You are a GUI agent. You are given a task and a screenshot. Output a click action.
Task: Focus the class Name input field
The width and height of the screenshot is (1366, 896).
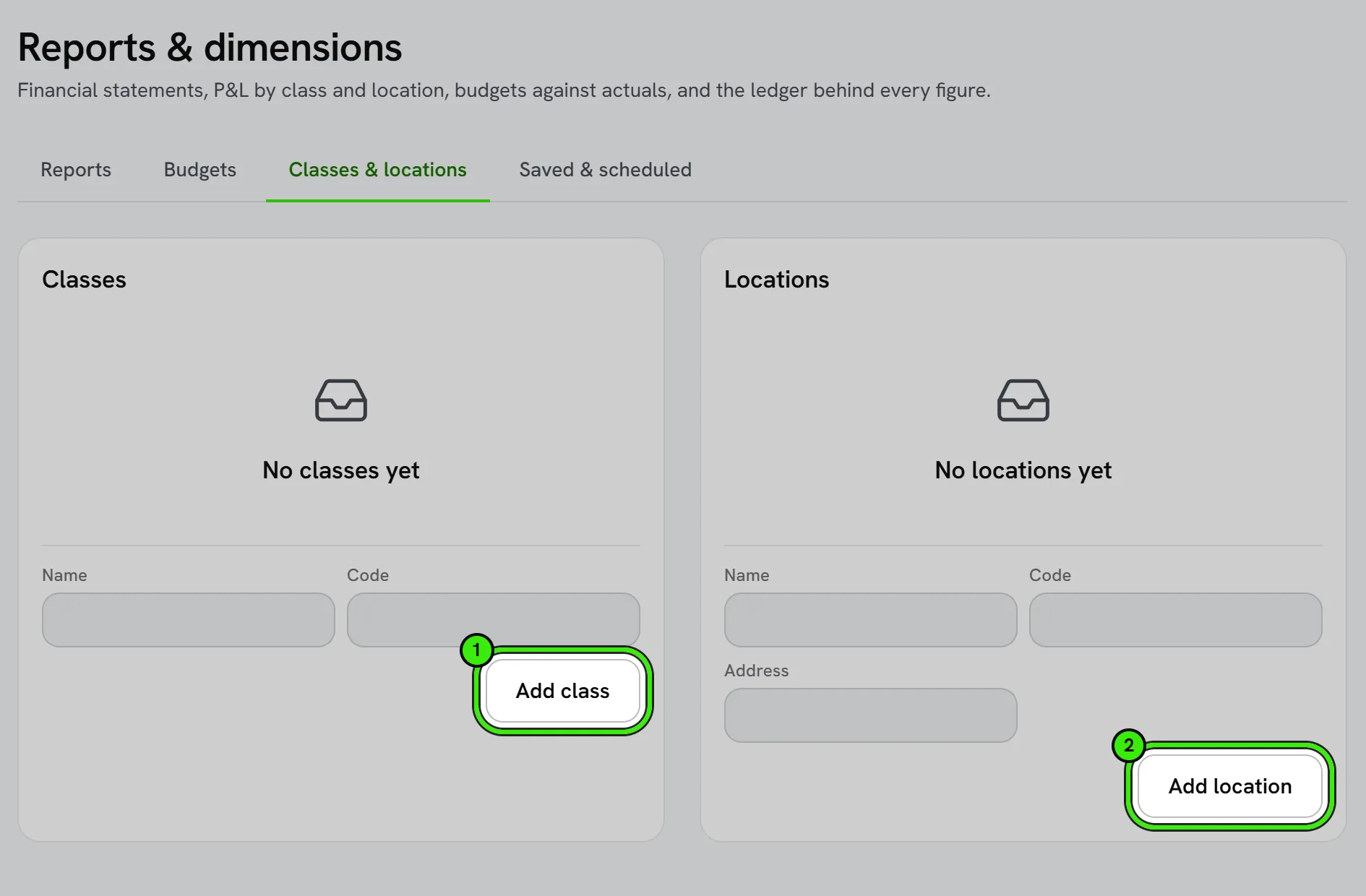[x=189, y=620]
